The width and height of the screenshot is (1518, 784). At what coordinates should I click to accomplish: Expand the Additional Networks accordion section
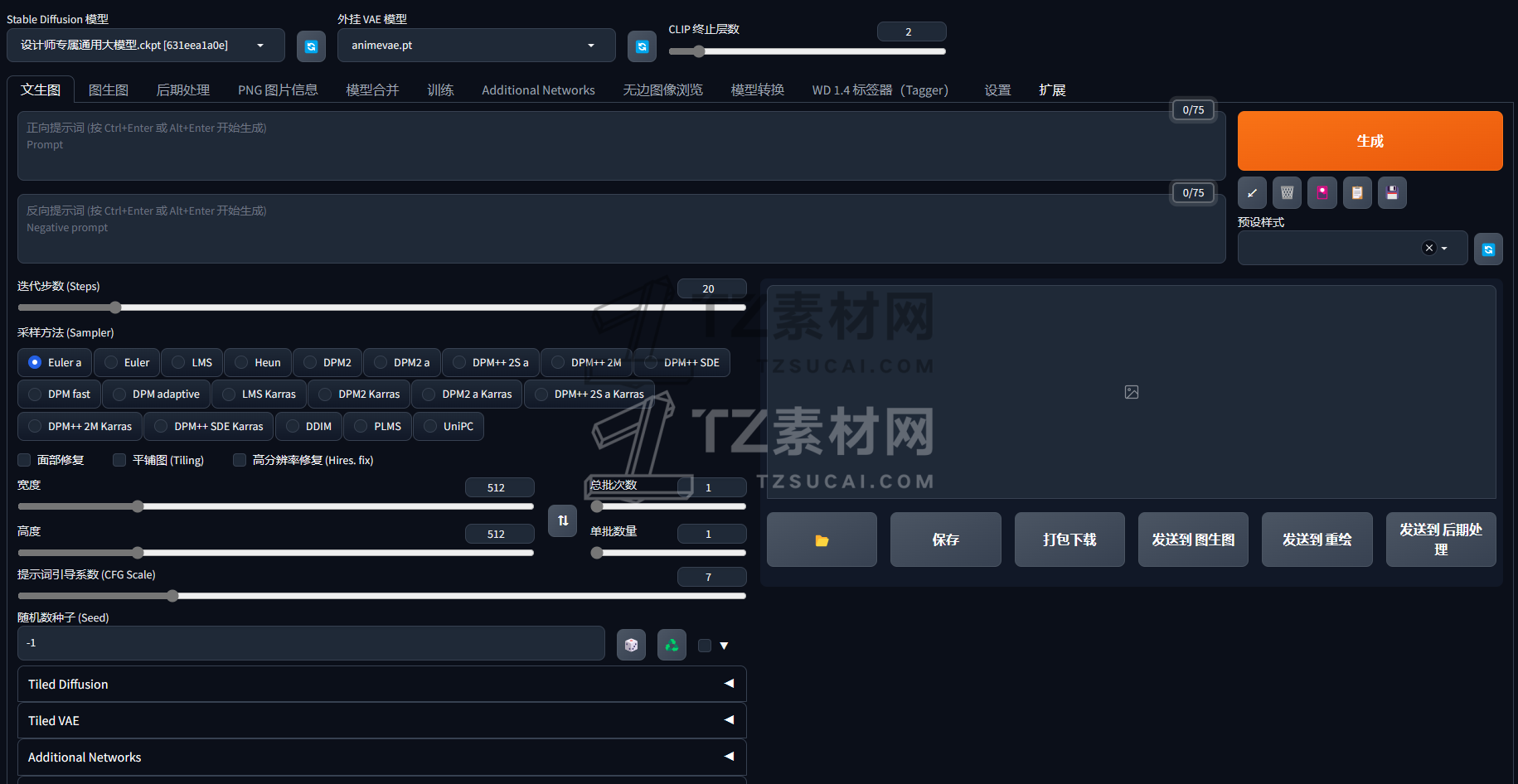pyautogui.click(x=382, y=757)
